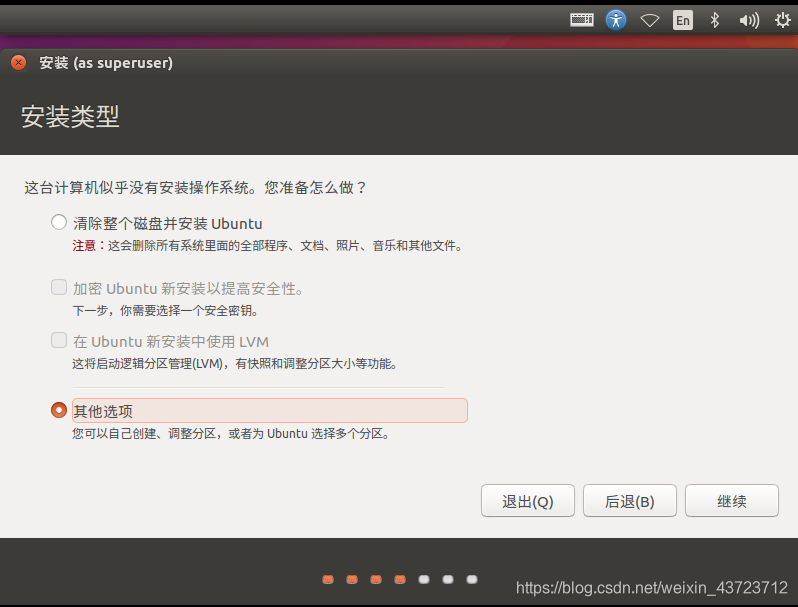798x607 pixels.
Task: Select 清除整个磁盘并安装 Ubuntu radio button
Action: 59,222
